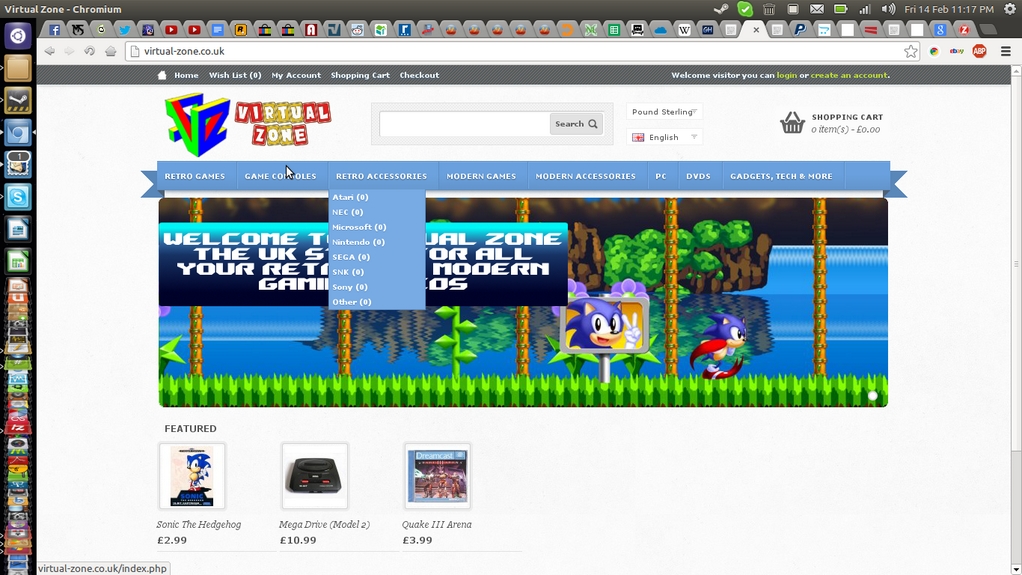
Task: Open the DVDs menu
Action: point(698,176)
